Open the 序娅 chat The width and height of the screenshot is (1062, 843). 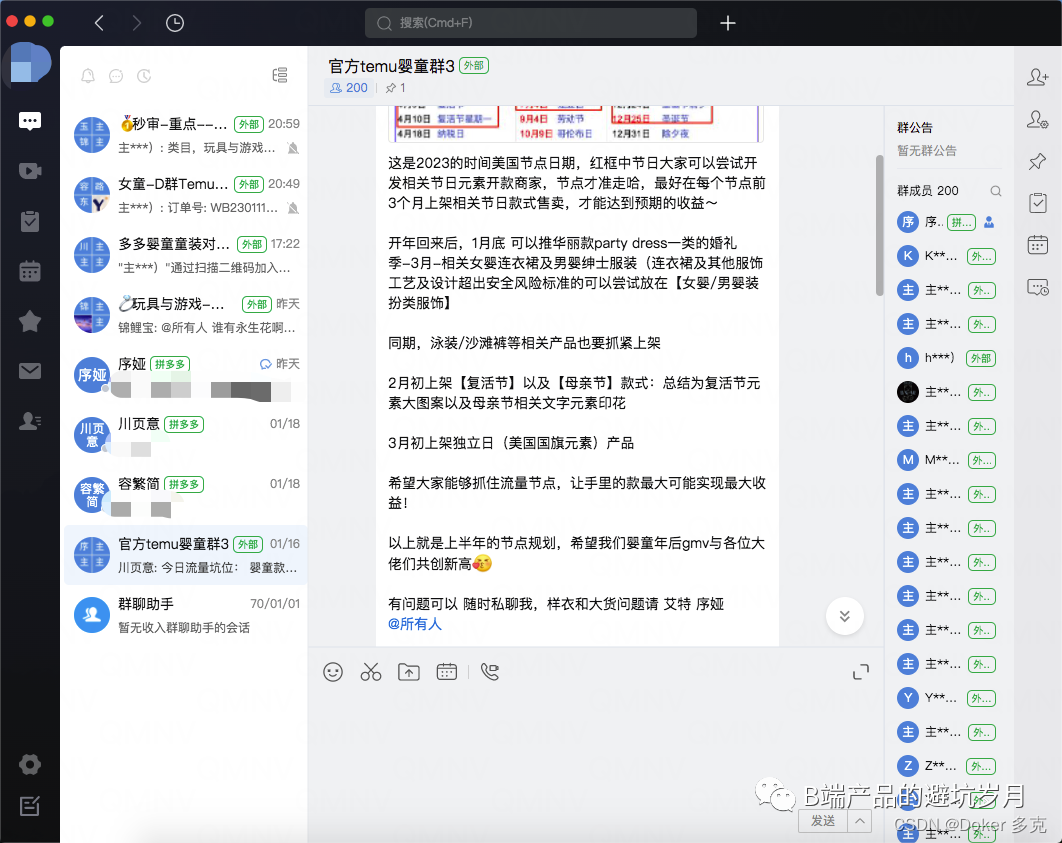(x=184, y=376)
